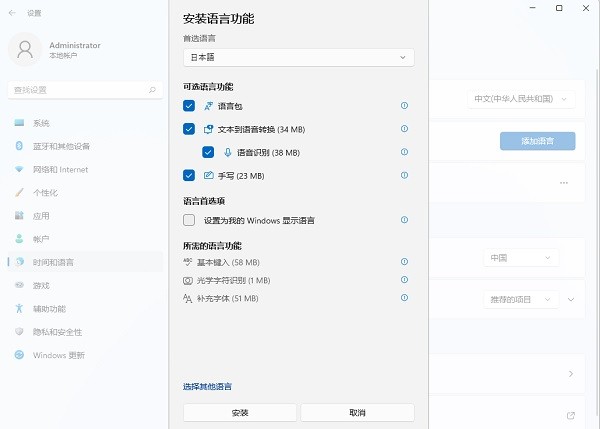
Task: Click the three-dot more options button
Action: point(564,183)
